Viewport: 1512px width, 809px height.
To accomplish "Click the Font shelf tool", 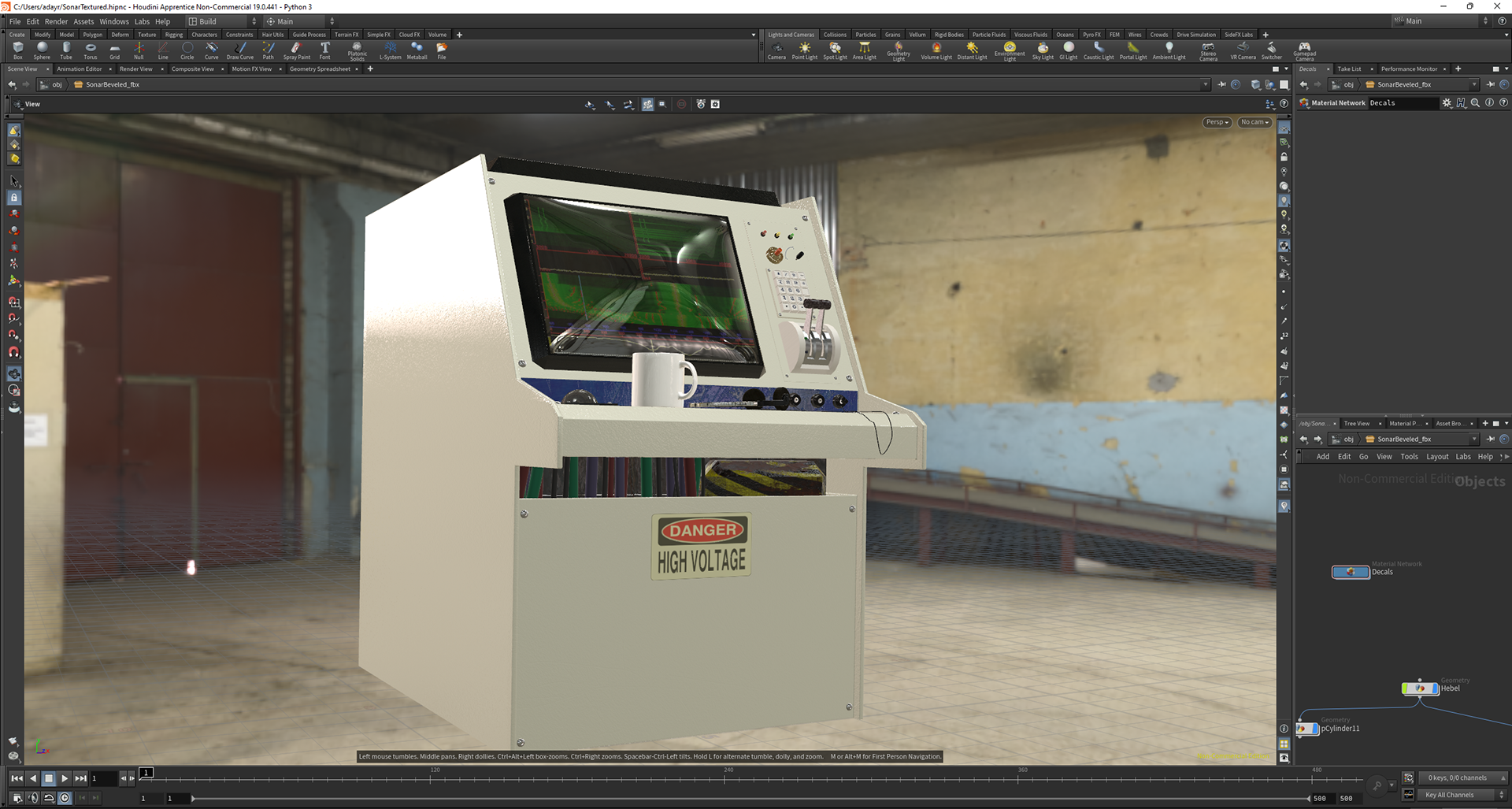I will point(324,50).
